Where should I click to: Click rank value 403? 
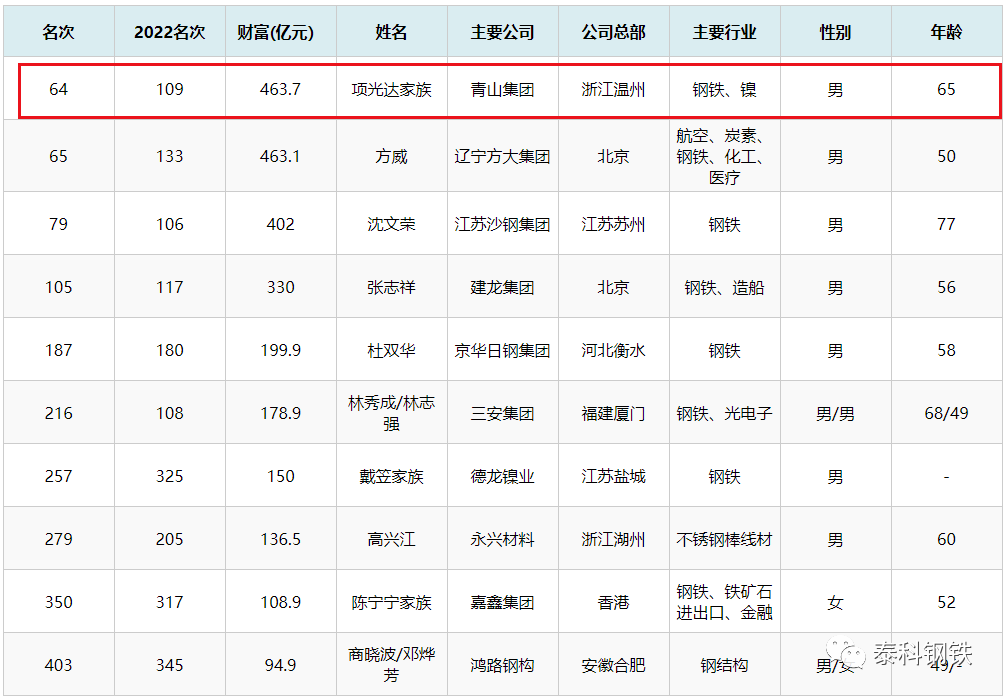(58, 665)
